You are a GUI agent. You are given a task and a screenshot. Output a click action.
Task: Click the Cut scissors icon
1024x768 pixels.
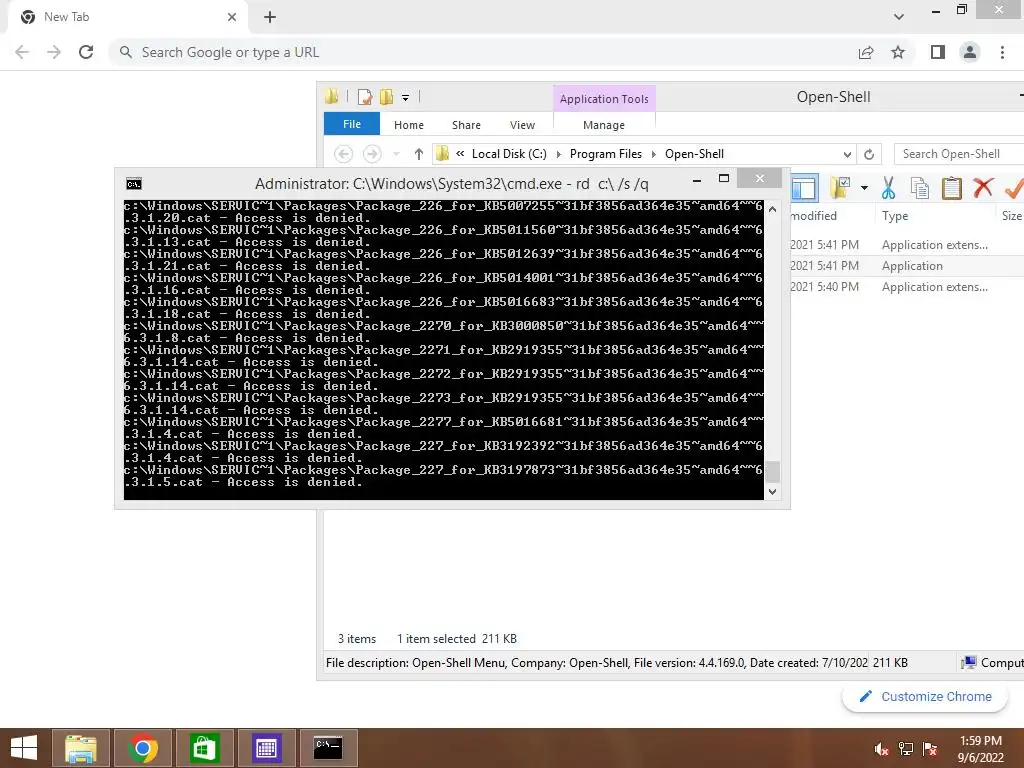click(888, 188)
